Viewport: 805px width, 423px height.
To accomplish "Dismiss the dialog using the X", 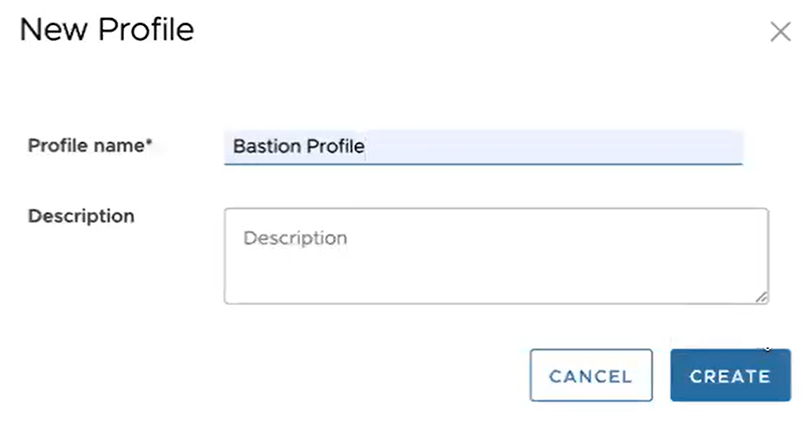I will [780, 32].
